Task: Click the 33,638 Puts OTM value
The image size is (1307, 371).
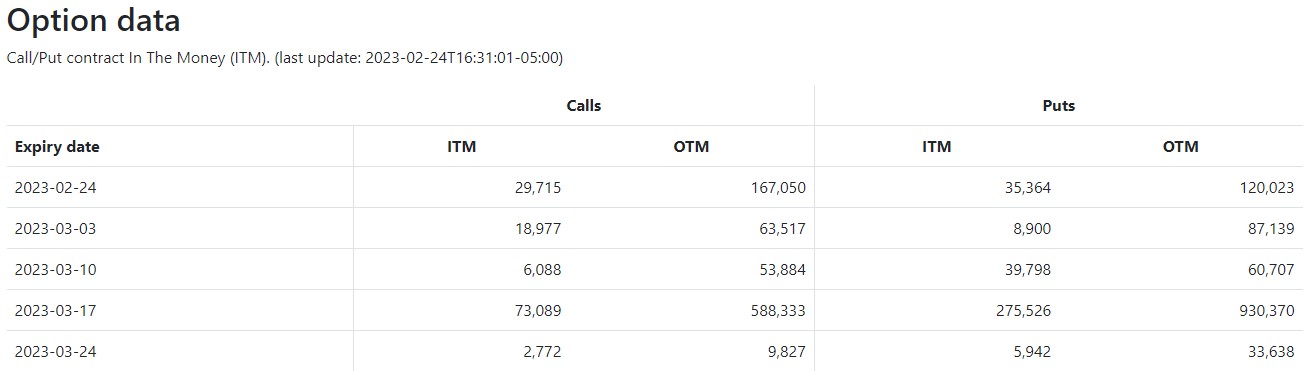Action: (1272, 352)
